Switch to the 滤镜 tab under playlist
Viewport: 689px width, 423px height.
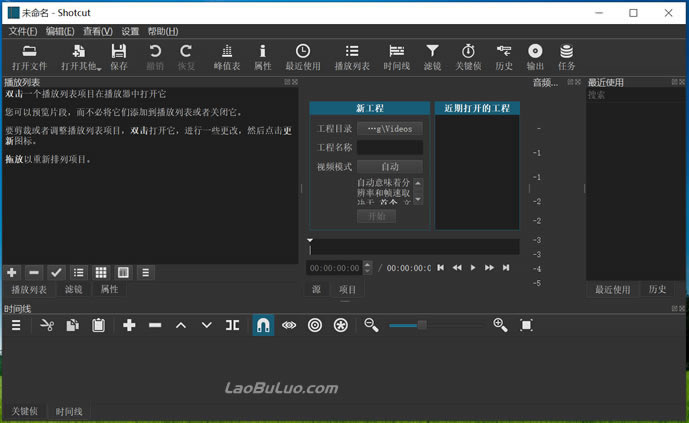tap(73, 289)
